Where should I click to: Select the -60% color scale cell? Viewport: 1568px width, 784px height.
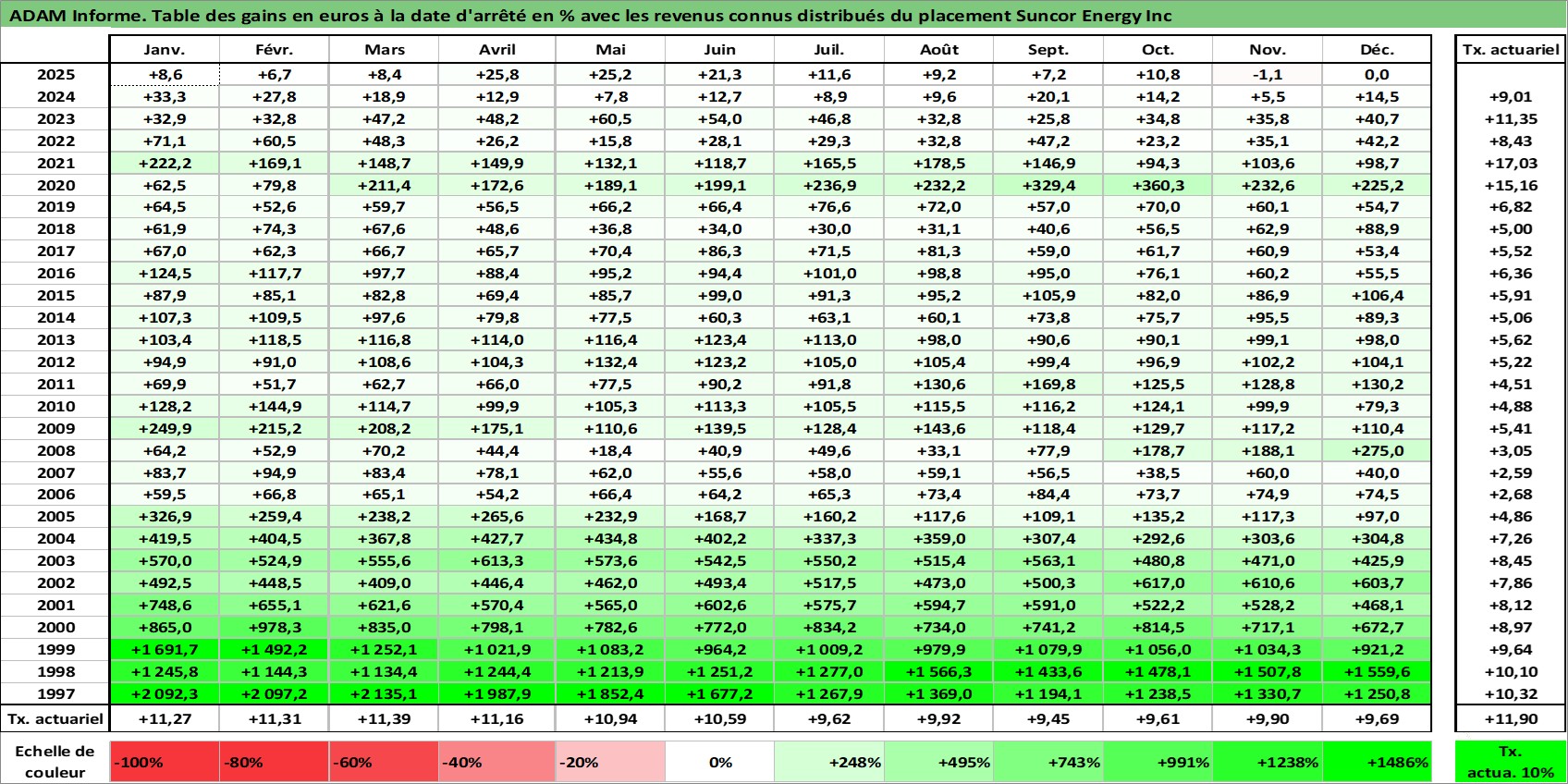click(384, 762)
